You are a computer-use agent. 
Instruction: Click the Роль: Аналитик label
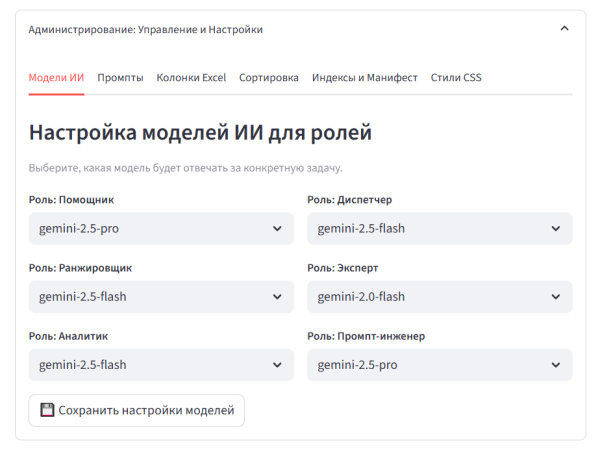click(68, 336)
